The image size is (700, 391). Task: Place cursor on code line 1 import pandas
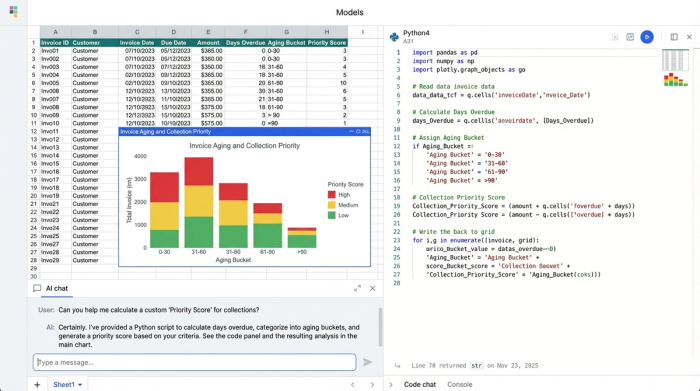pyautogui.click(x=445, y=53)
